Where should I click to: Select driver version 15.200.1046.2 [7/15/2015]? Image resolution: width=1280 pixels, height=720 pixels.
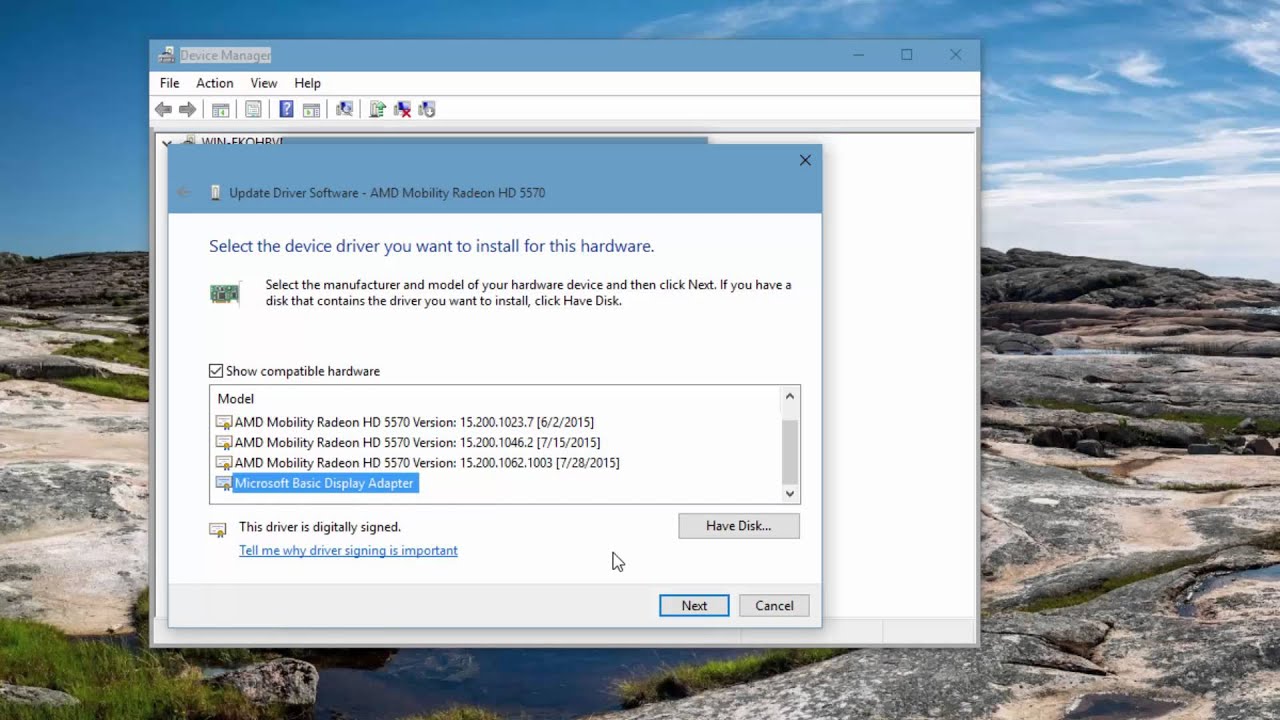coord(417,442)
